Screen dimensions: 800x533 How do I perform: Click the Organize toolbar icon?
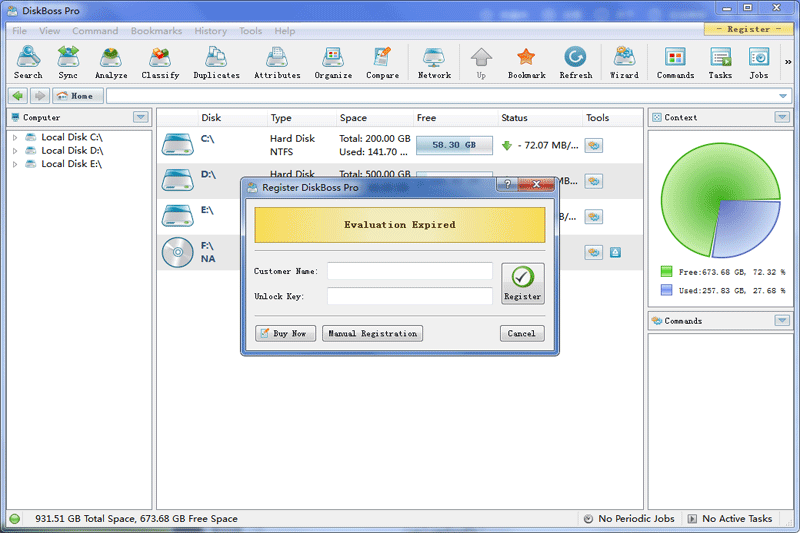333,62
